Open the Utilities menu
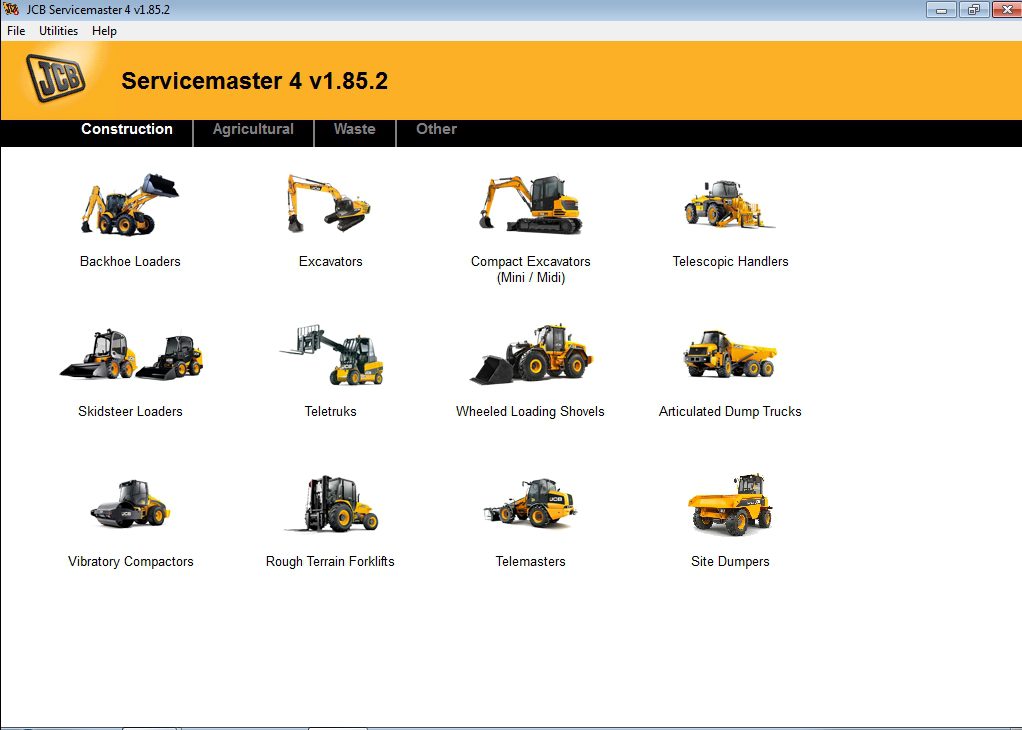 pos(57,31)
